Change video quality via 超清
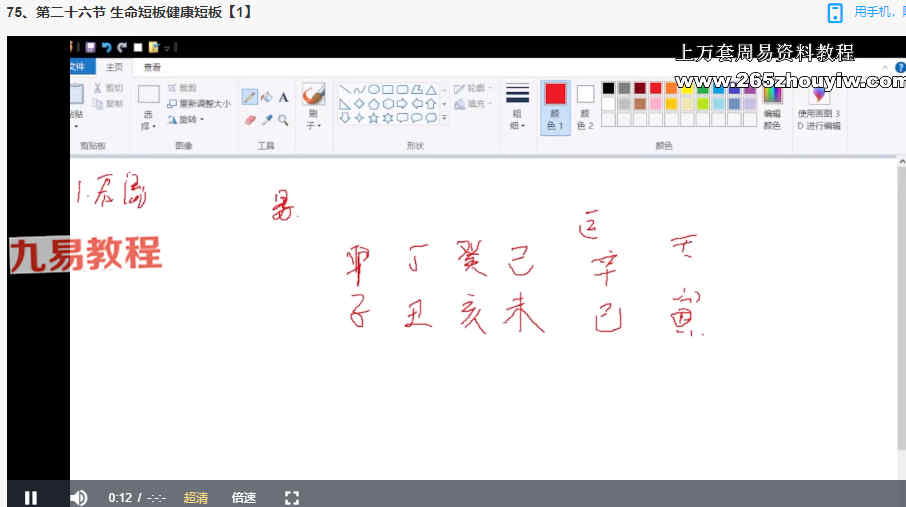Viewport: 906px width, 507px height. pyautogui.click(x=196, y=497)
